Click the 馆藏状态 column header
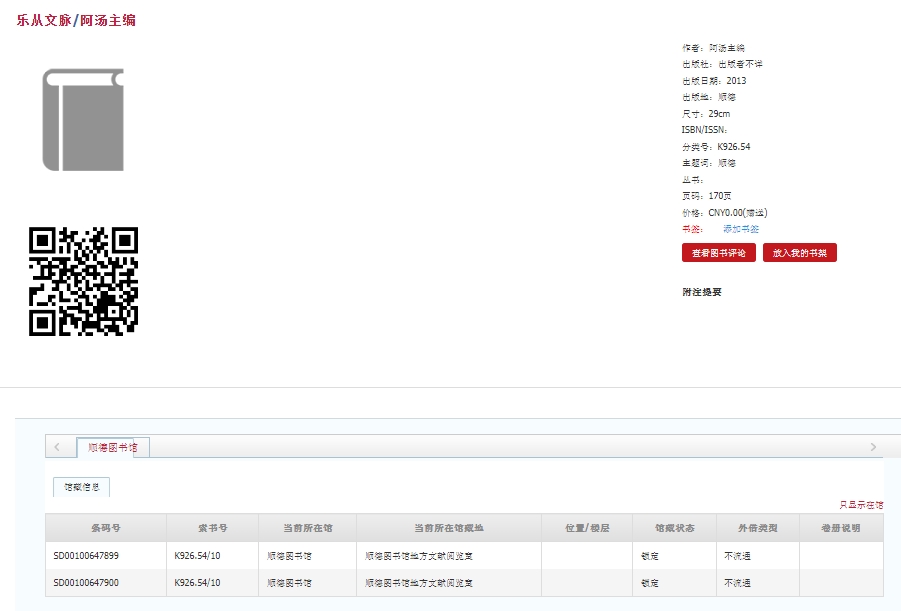 [x=674, y=528]
